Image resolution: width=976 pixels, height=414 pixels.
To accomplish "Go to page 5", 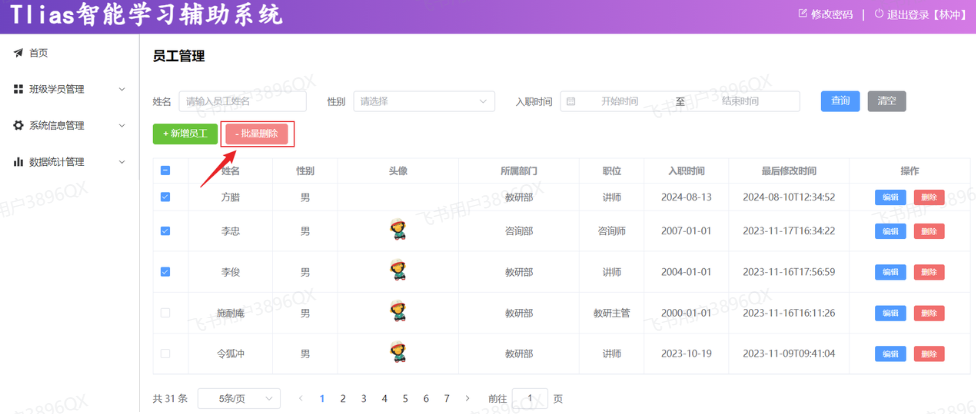I will (x=405, y=398).
